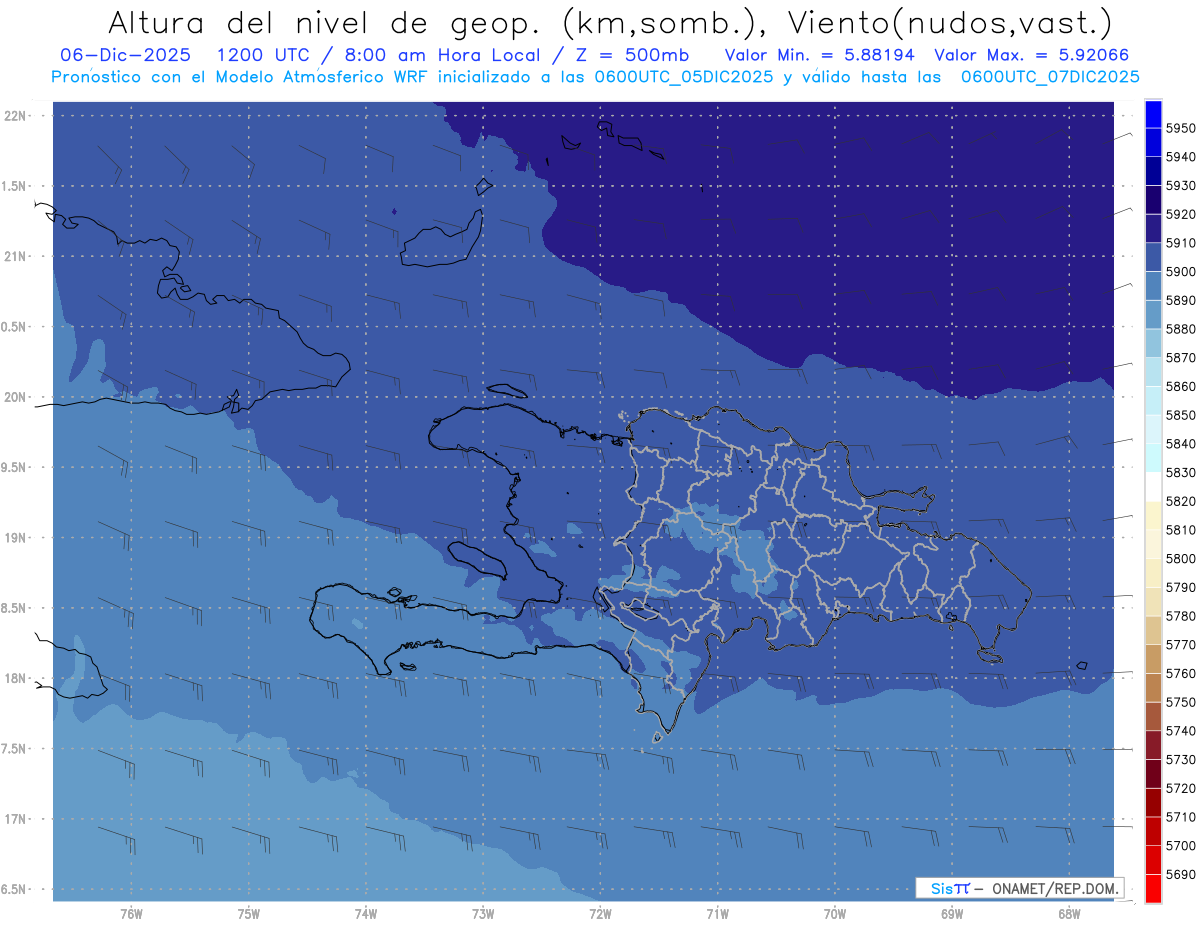This screenshot has height=927, width=1200.
Task: Pick the light blue swatch between 5880 and 5870
Action: pos(1152,343)
